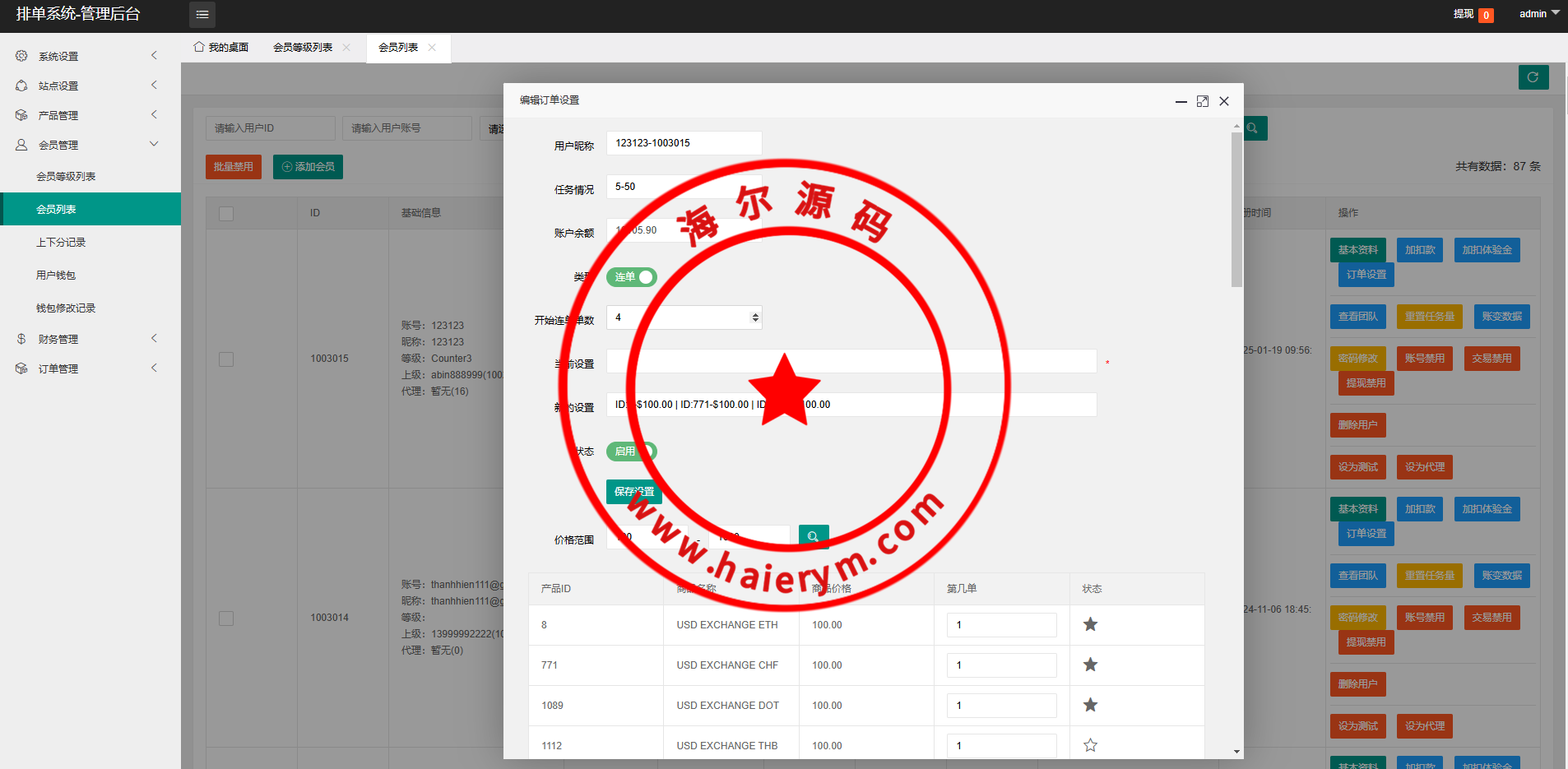This screenshot has width=1568, height=769.
Task: Click first 基本资料 button for member 1003015
Action: (x=1358, y=250)
